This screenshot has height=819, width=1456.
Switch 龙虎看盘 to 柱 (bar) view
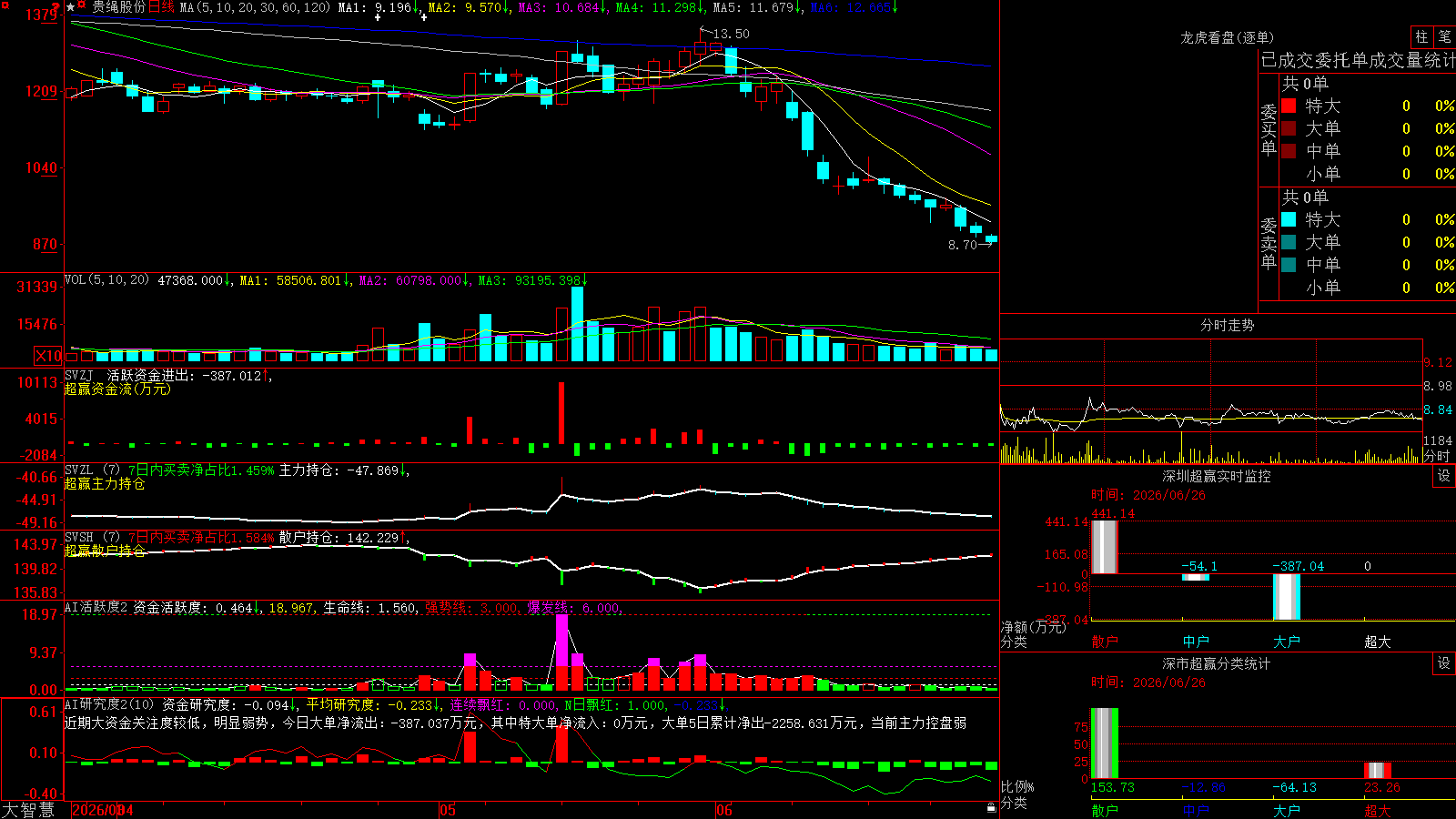(x=1421, y=37)
